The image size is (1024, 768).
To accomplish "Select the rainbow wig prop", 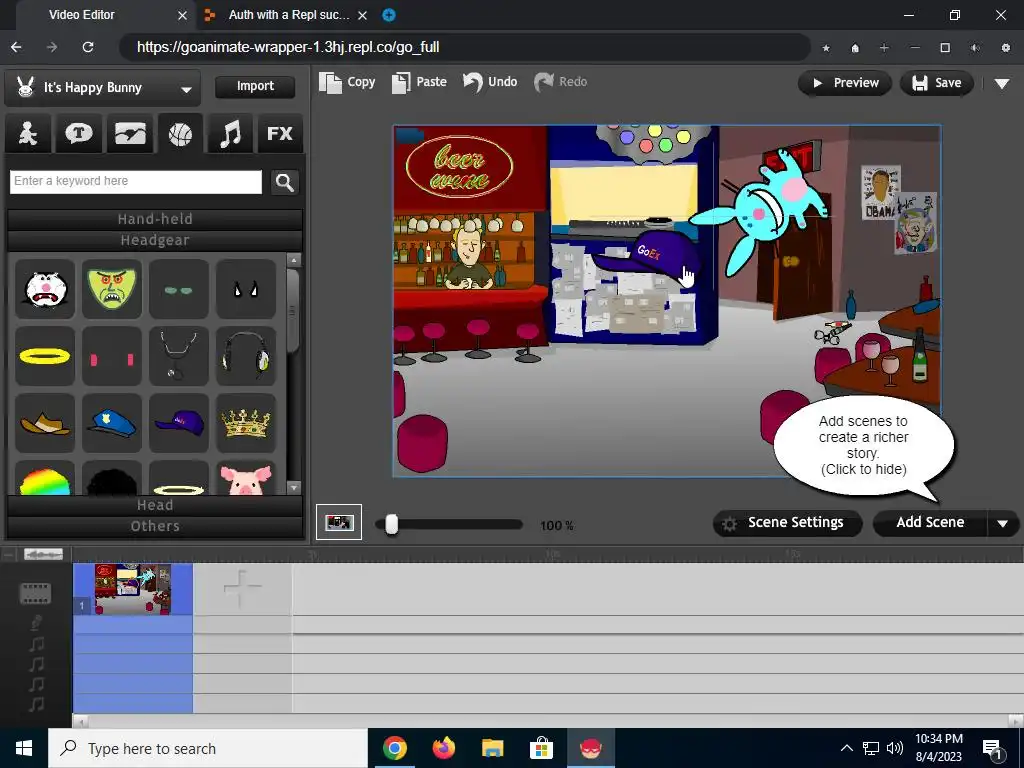I will point(44,479).
